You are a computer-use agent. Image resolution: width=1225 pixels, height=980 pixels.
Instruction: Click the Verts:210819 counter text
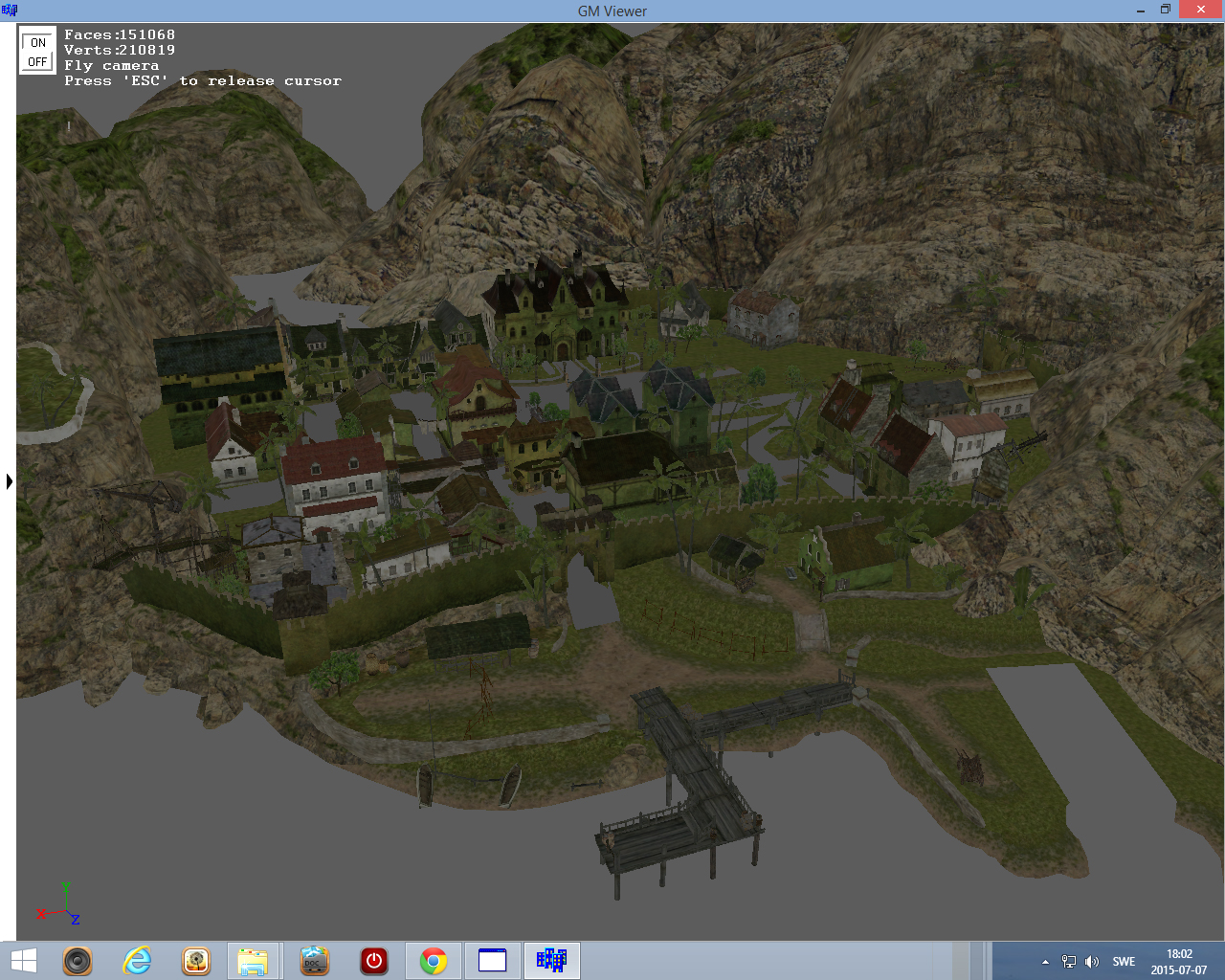pos(120,50)
